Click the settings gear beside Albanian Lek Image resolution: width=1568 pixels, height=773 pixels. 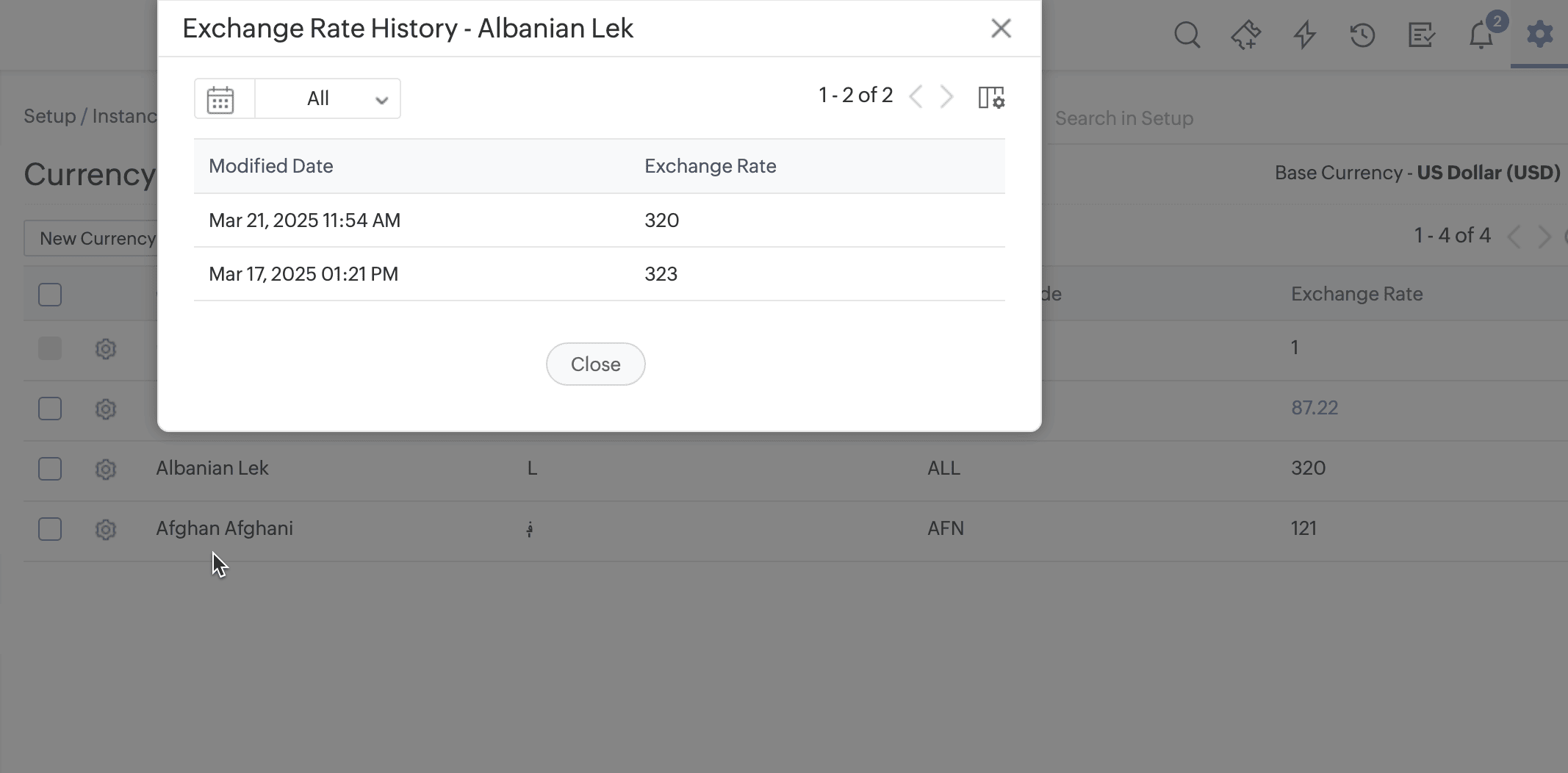(106, 470)
